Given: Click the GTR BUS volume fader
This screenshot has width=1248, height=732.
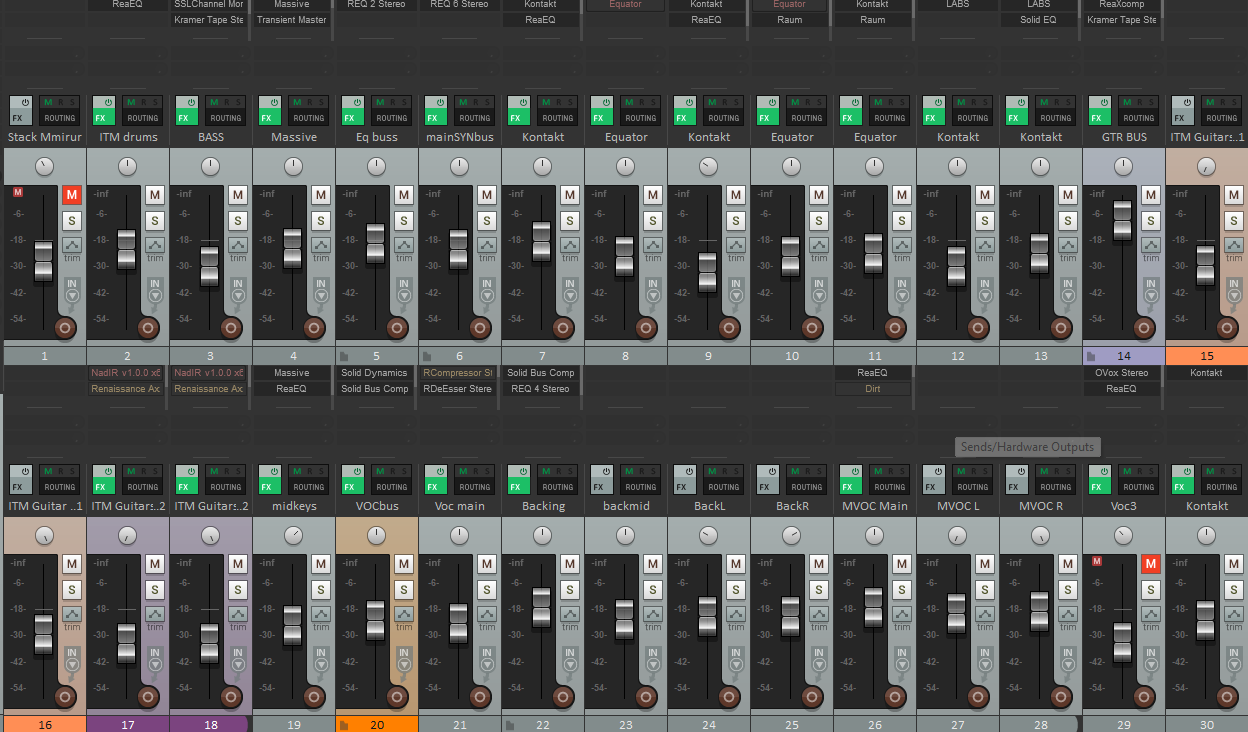Looking at the screenshot, I should click(1122, 220).
